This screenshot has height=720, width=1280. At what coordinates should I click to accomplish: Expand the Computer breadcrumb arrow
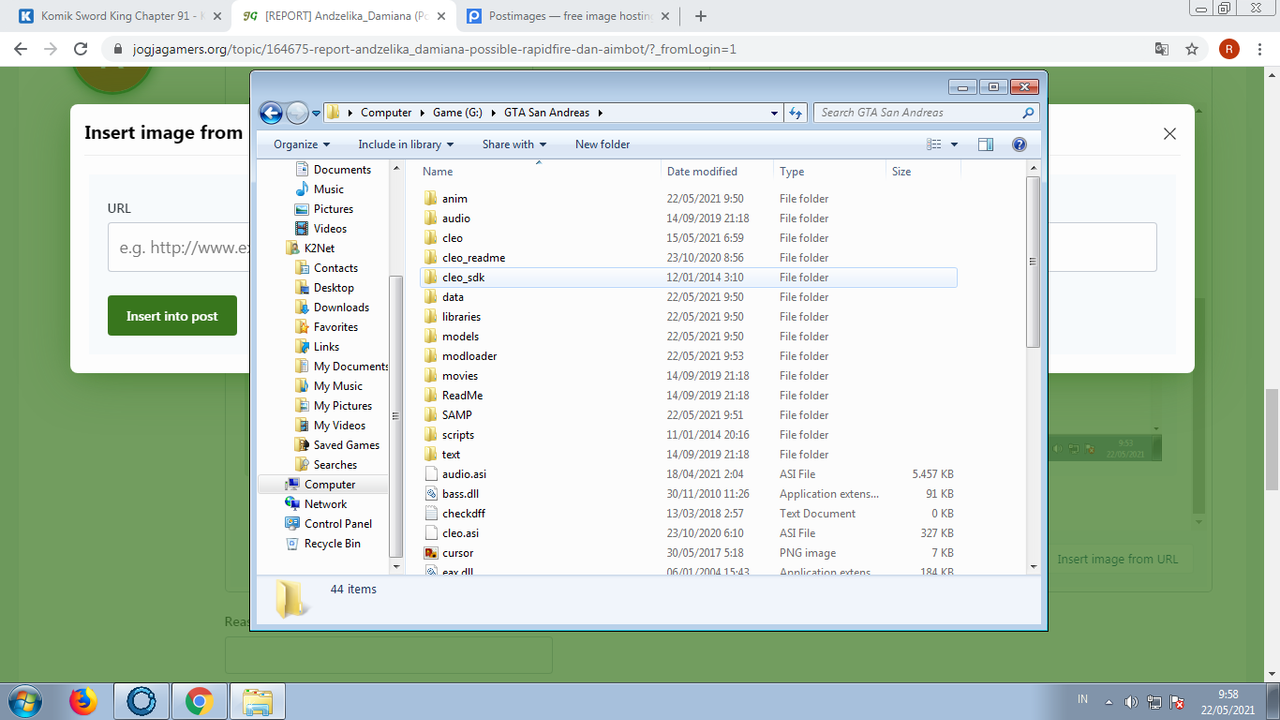tap(422, 113)
